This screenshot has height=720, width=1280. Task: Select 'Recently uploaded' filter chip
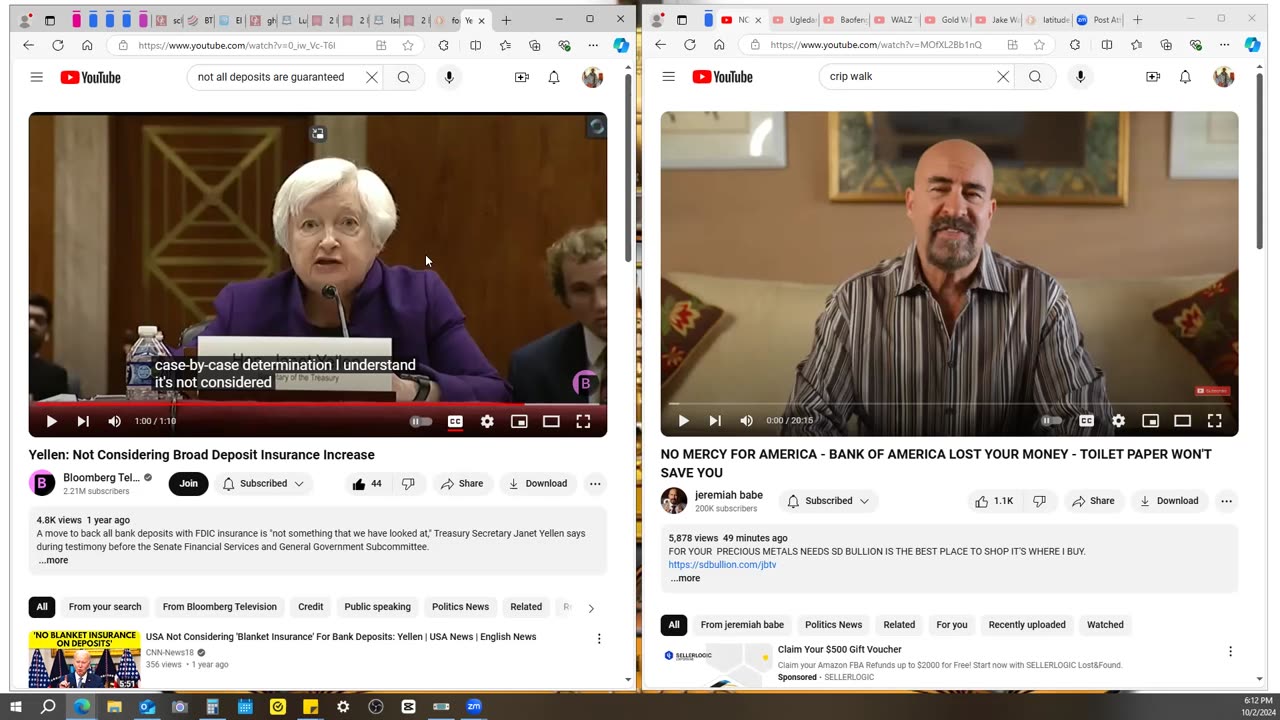click(1027, 625)
